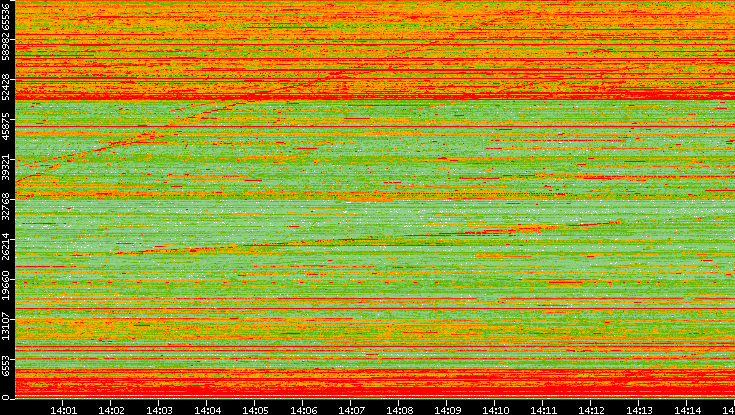Click the 14:01 time axis label
Image resolution: width=735 pixels, height=415 pixels.
63,410
